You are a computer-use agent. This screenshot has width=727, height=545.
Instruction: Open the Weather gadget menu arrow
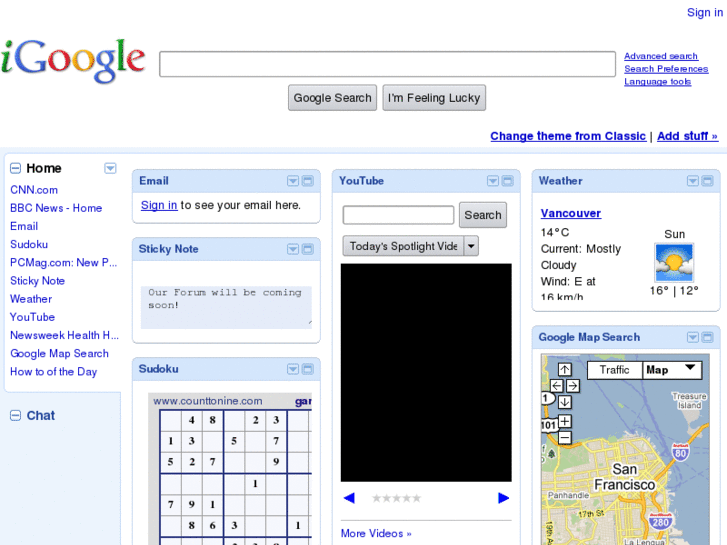[x=693, y=181]
